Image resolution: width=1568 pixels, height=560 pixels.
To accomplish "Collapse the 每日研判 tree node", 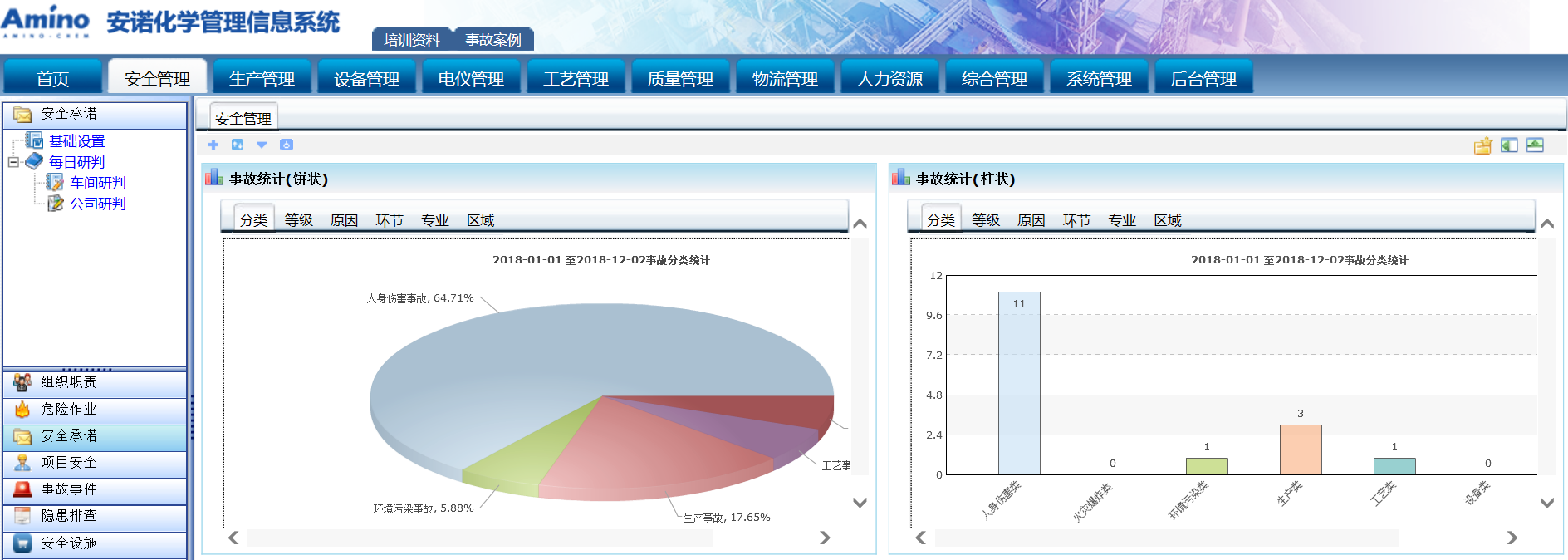I will tap(13, 162).
